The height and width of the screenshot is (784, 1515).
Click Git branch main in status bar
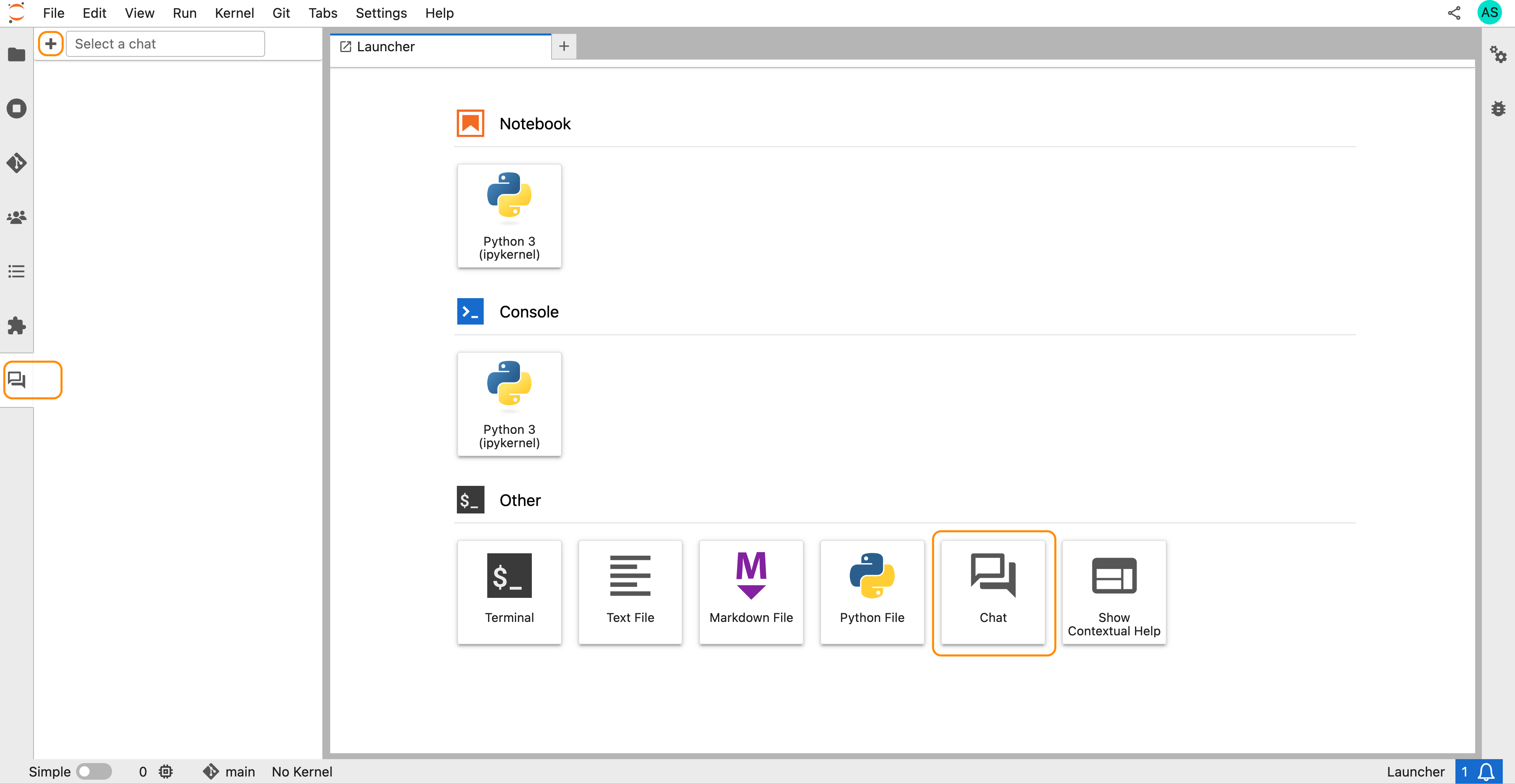point(229,772)
